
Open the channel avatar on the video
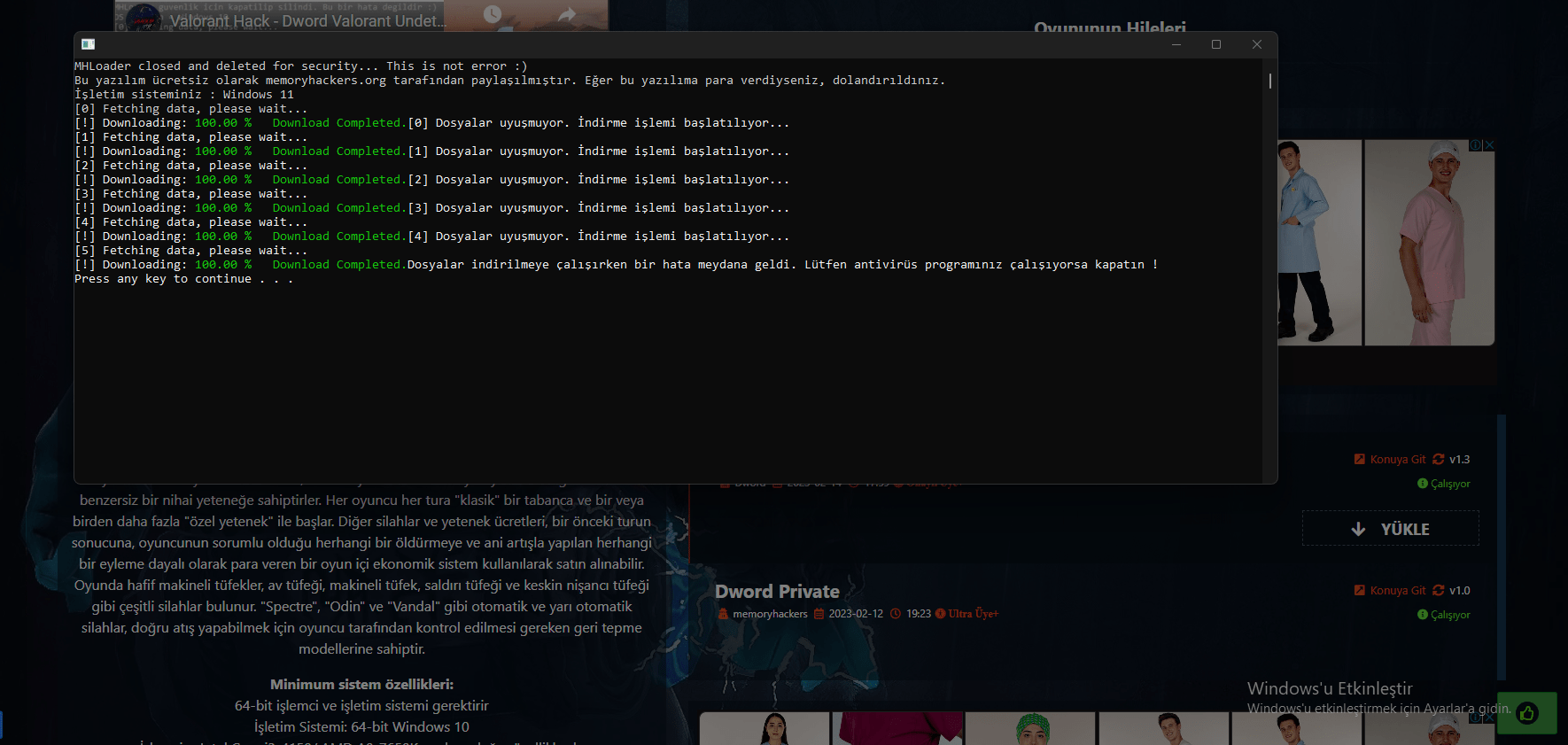click(x=143, y=17)
